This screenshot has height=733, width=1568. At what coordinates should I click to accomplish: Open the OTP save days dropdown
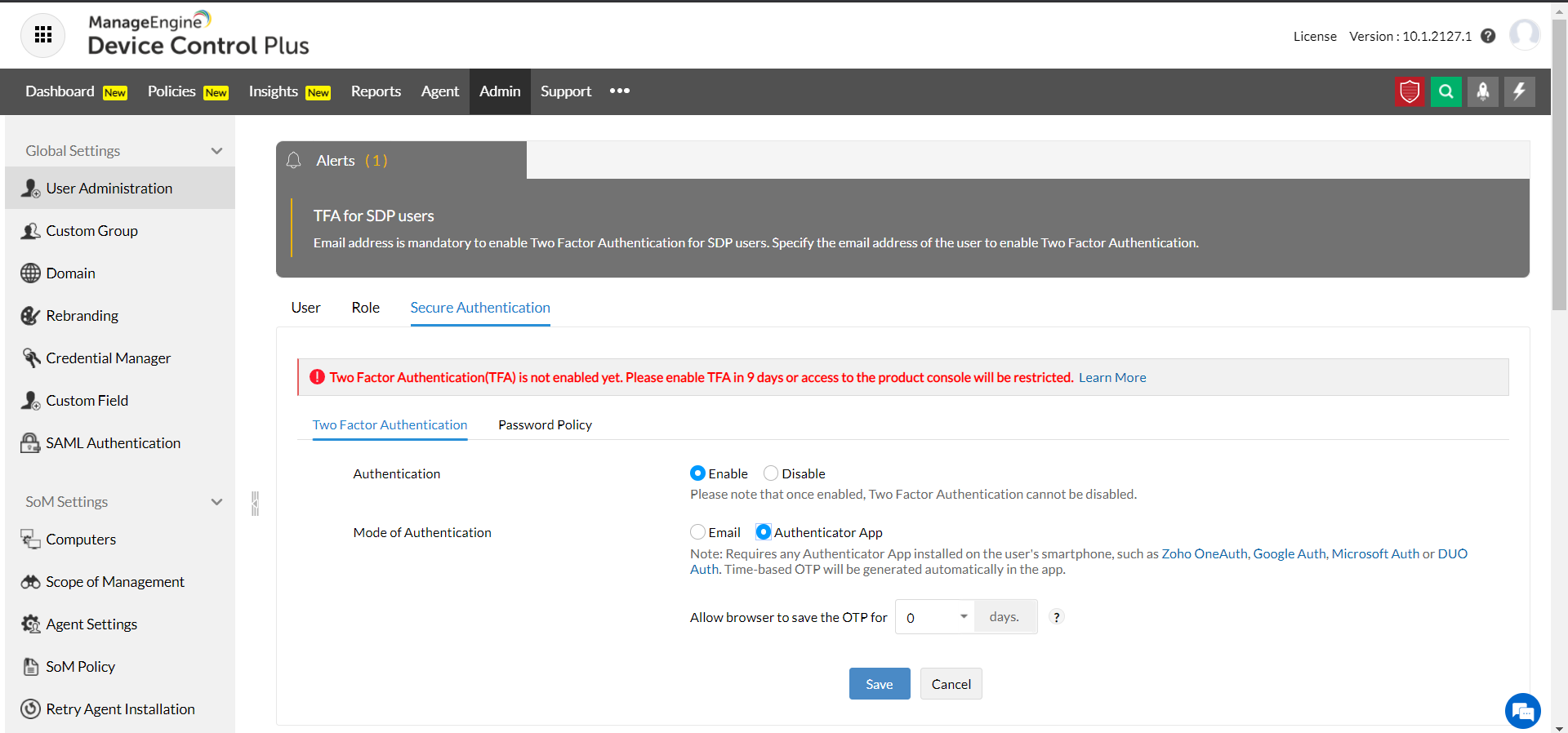click(936, 617)
